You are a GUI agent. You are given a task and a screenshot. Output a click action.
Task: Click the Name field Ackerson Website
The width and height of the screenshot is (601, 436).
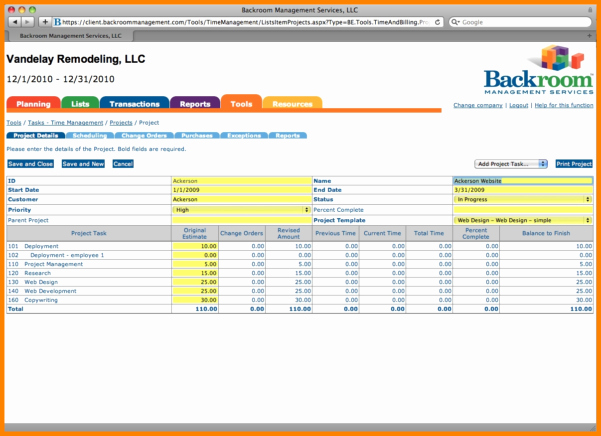[523, 181]
